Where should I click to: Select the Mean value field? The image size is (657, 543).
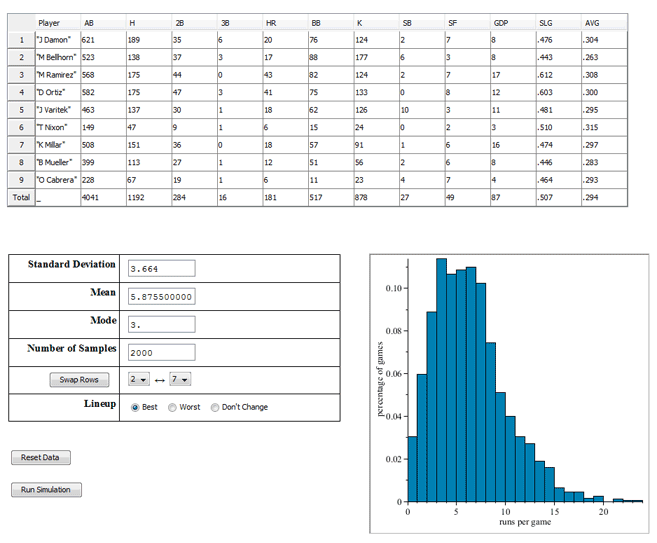[x=161, y=297]
